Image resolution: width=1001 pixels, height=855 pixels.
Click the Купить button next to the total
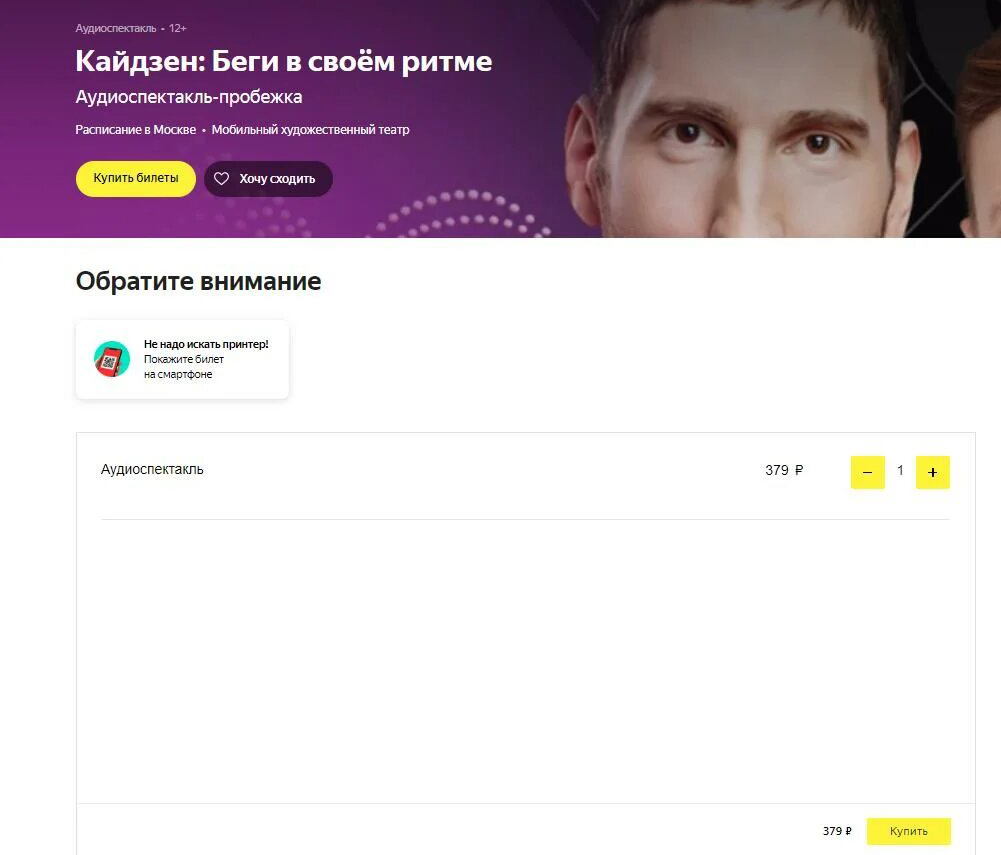pos(908,831)
